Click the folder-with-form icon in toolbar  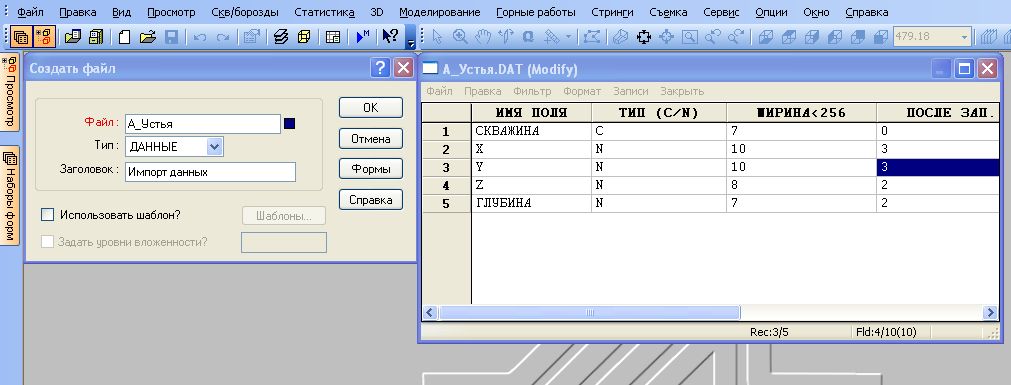pos(73,37)
